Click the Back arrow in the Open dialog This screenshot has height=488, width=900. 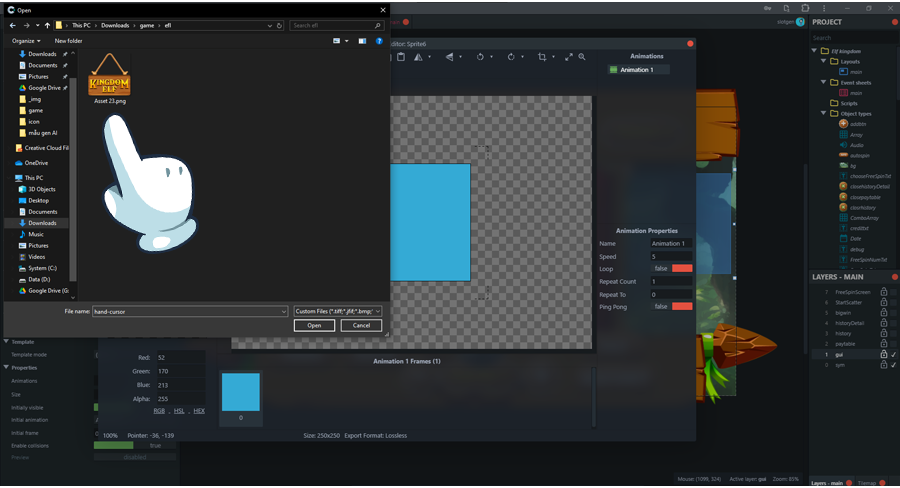[13, 25]
